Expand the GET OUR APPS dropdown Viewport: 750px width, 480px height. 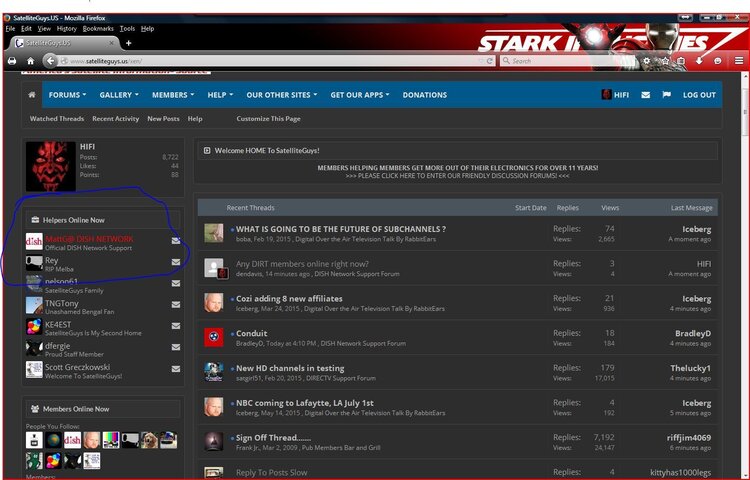(x=360, y=95)
